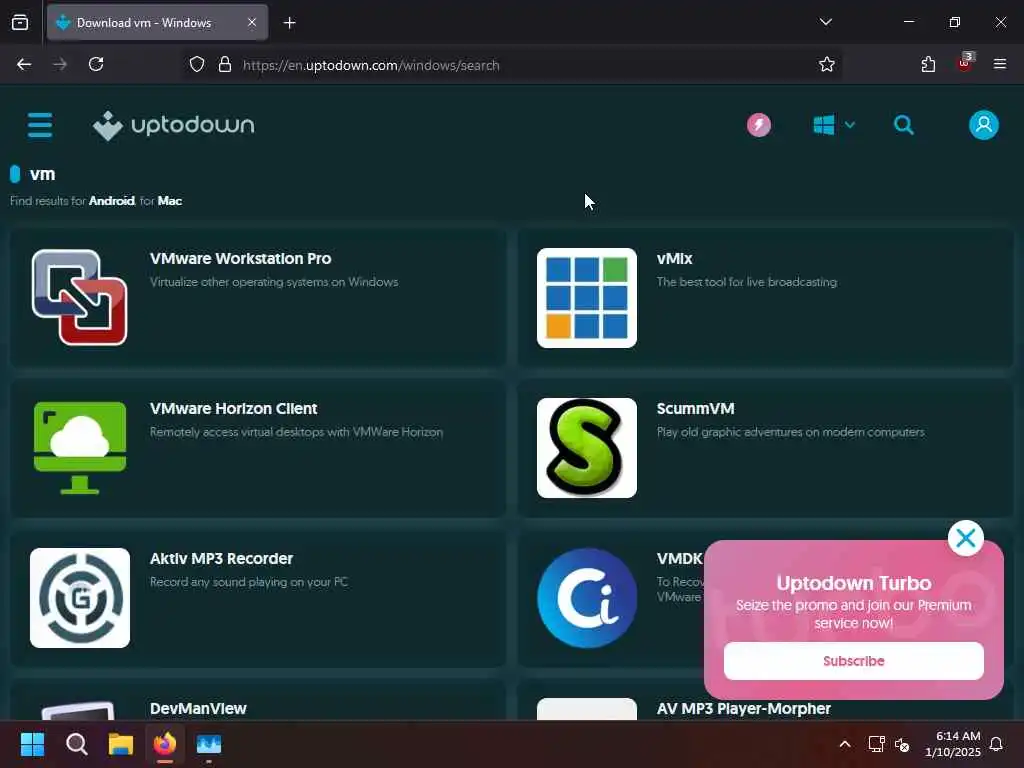Screen dimensions: 1024x768
Task: Open the blue monitoring app in taskbar
Action: point(209,744)
